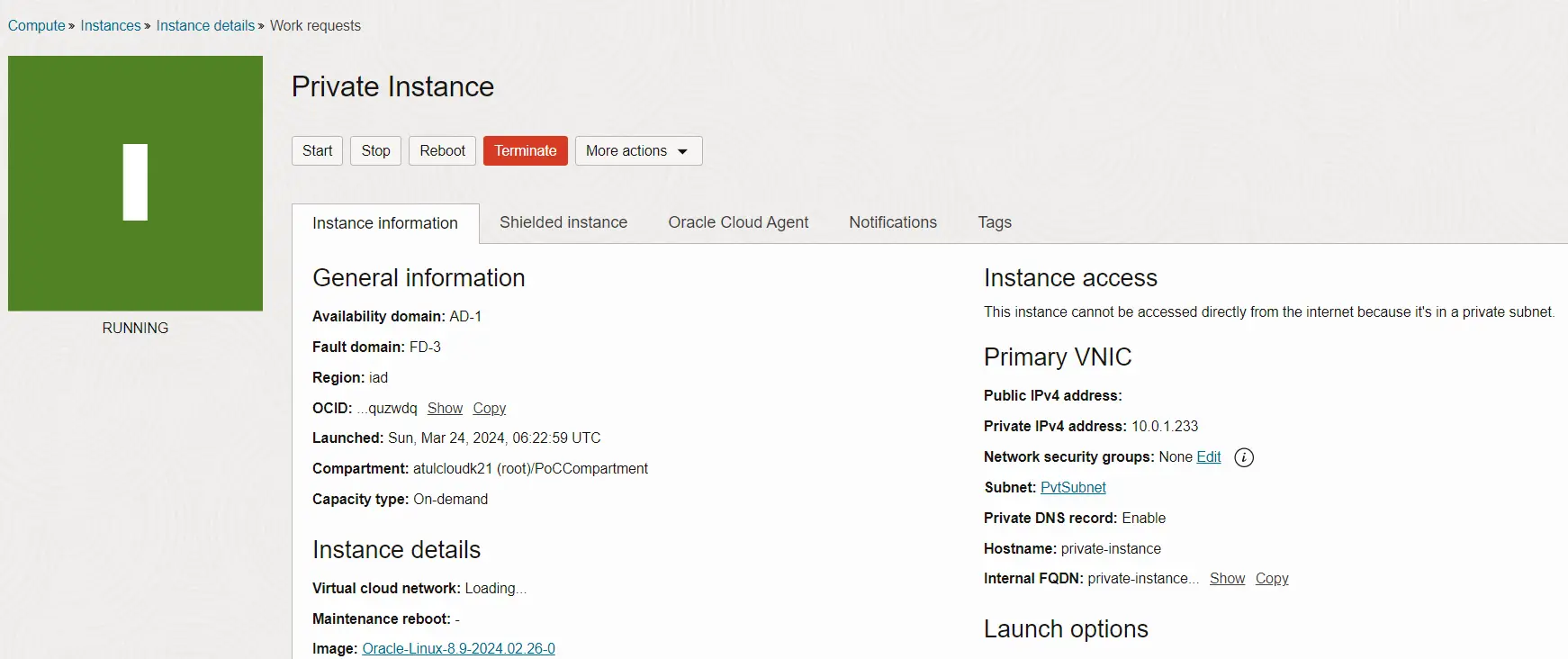
Task: Switch to the Shielded instance tab
Action: 563,222
